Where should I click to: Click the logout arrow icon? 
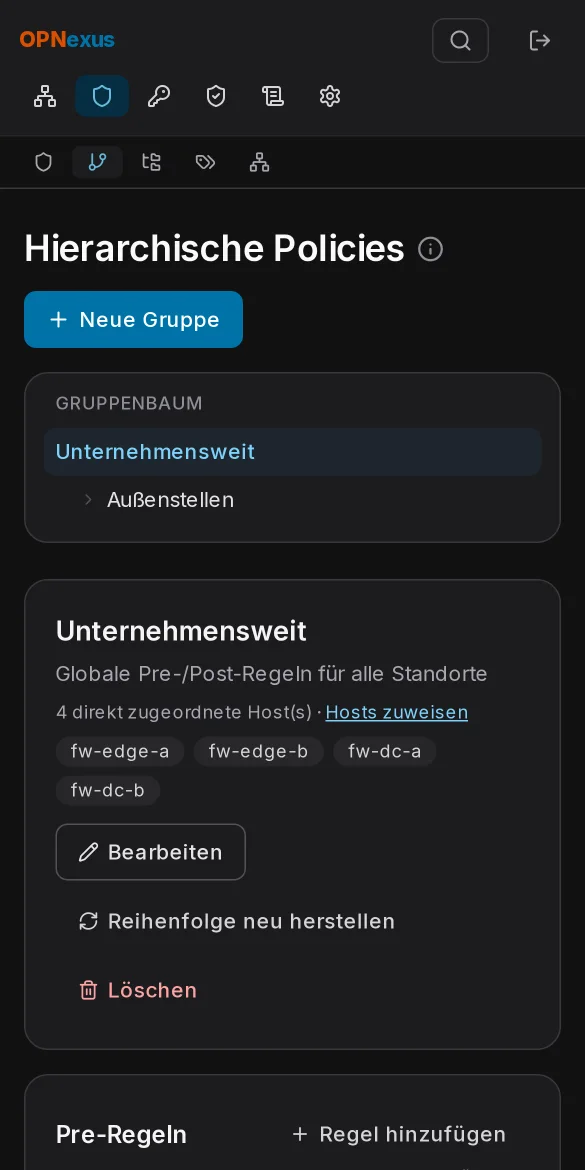[x=539, y=40]
